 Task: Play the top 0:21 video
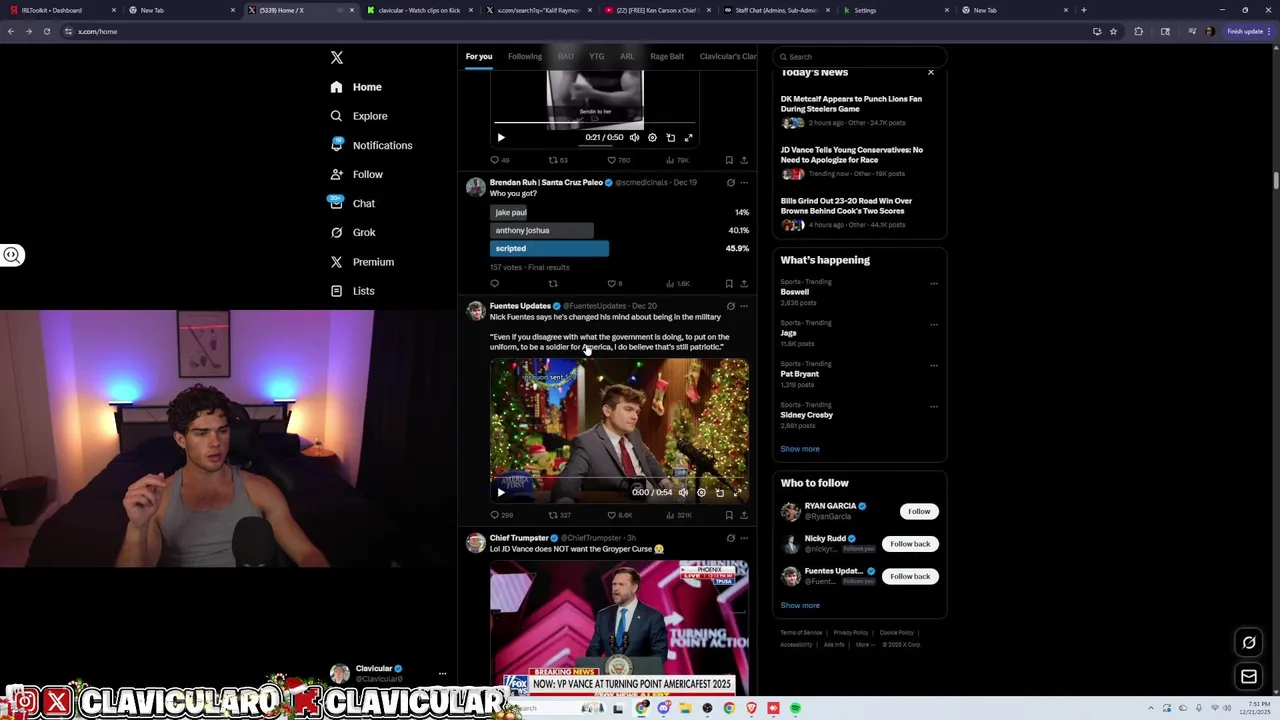pos(501,137)
